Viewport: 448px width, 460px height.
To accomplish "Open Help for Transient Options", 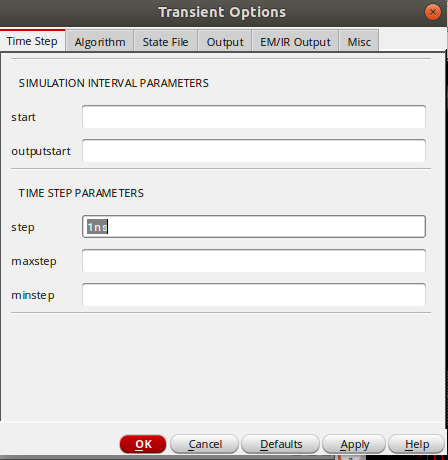I will (x=417, y=444).
